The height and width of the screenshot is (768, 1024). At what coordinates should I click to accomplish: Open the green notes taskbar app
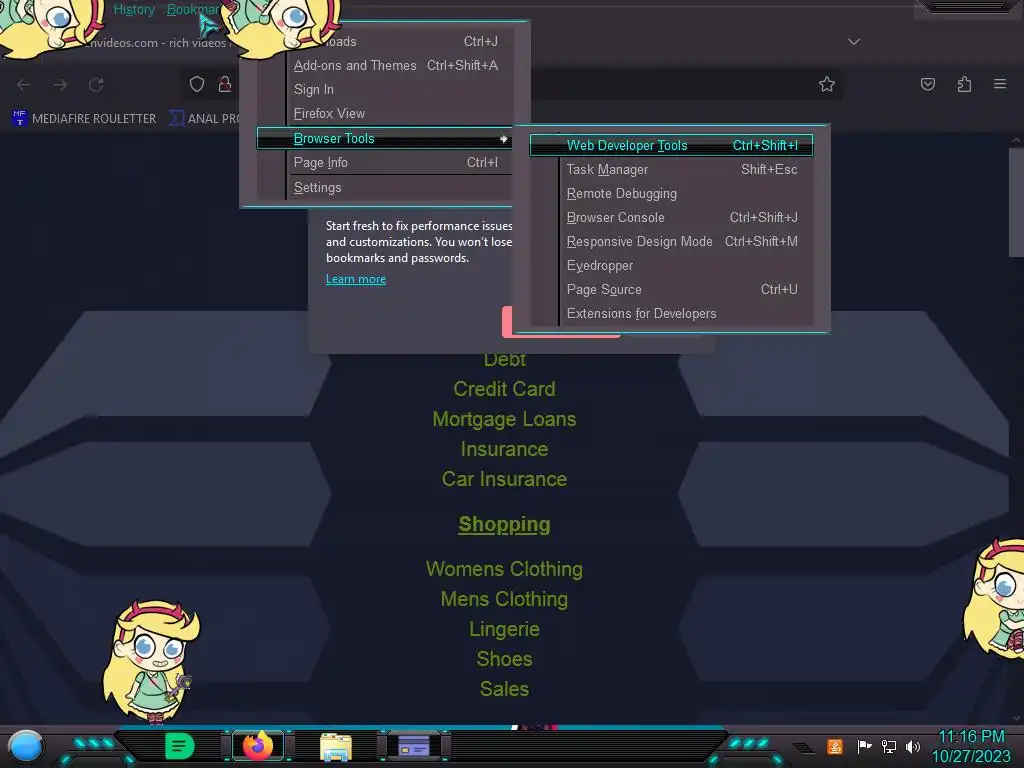[180, 746]
